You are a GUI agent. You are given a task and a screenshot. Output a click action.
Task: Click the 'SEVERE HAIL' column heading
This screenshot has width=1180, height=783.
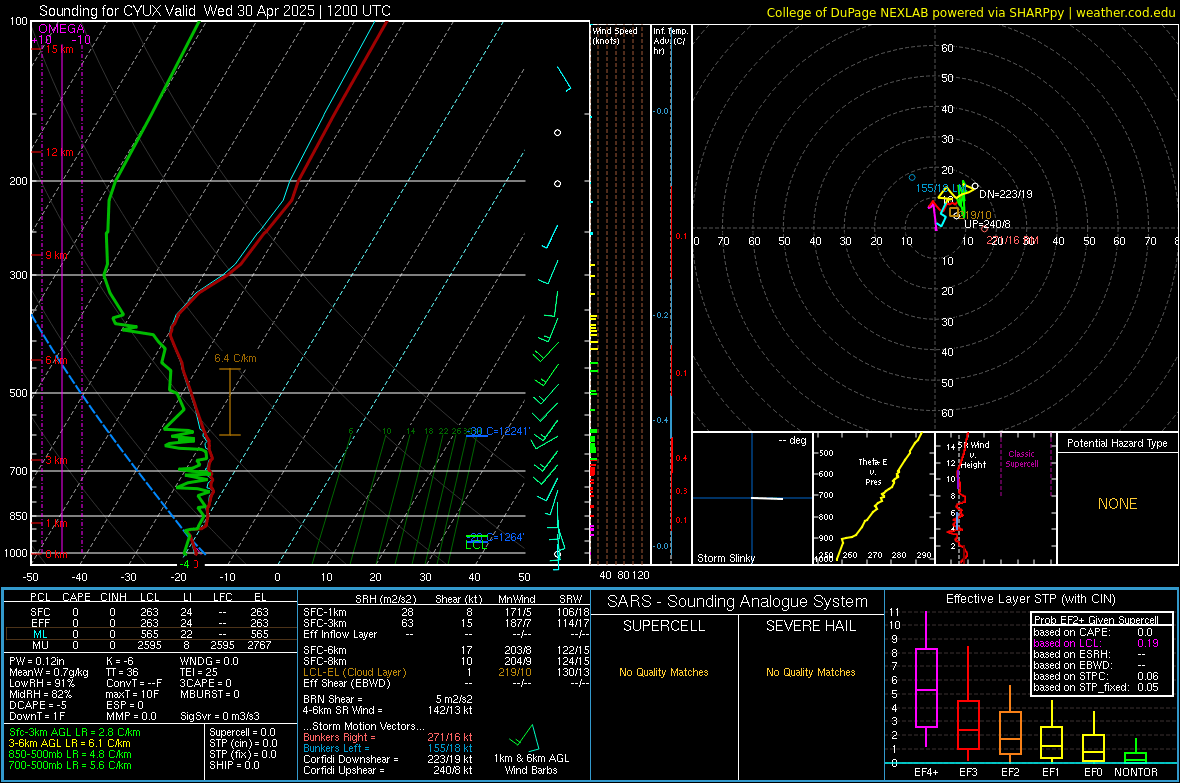coord(810,626)
